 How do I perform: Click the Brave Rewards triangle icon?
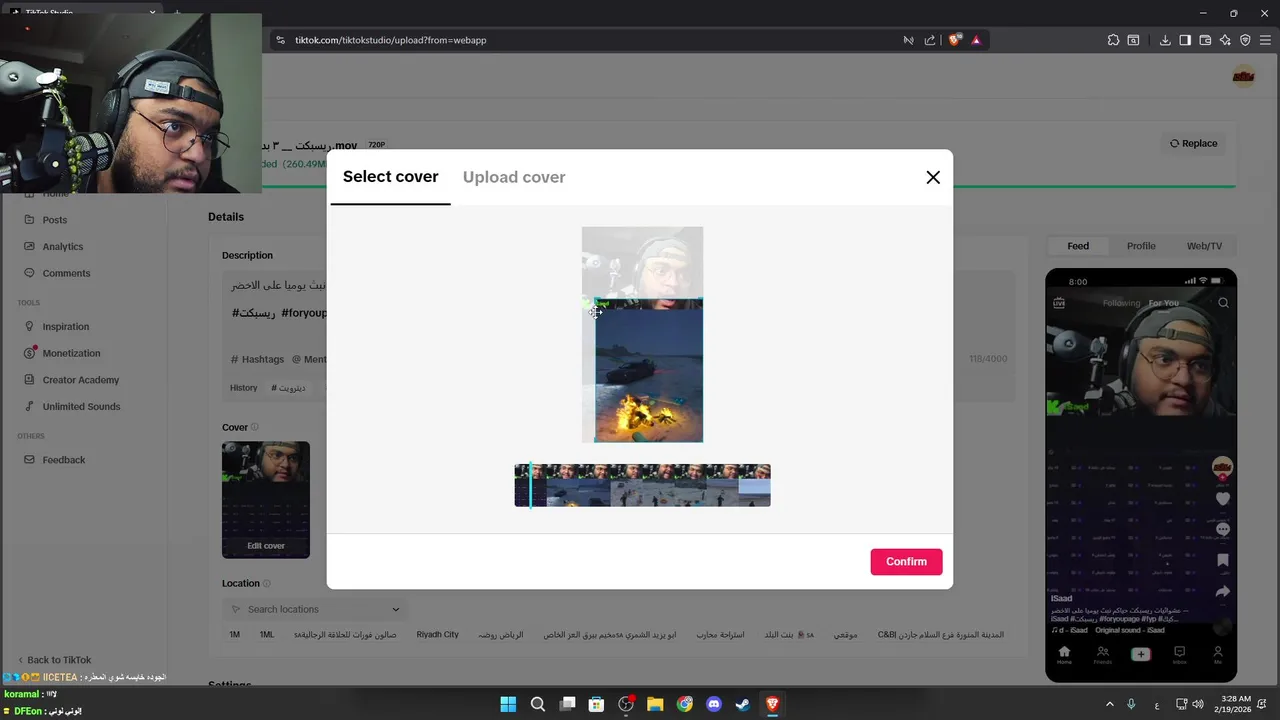coord(976,40)
